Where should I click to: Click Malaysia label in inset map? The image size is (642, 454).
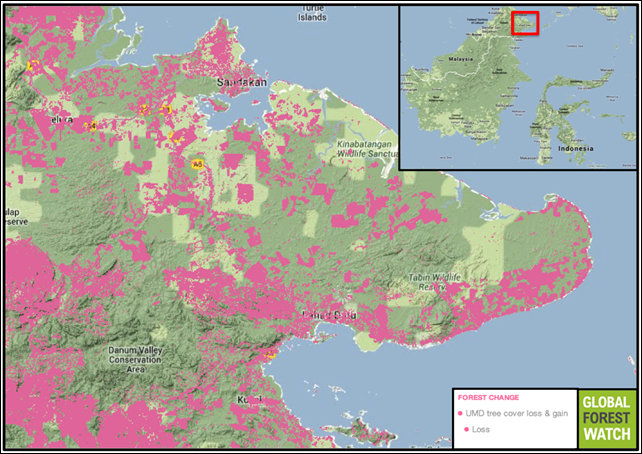point(460,59)
